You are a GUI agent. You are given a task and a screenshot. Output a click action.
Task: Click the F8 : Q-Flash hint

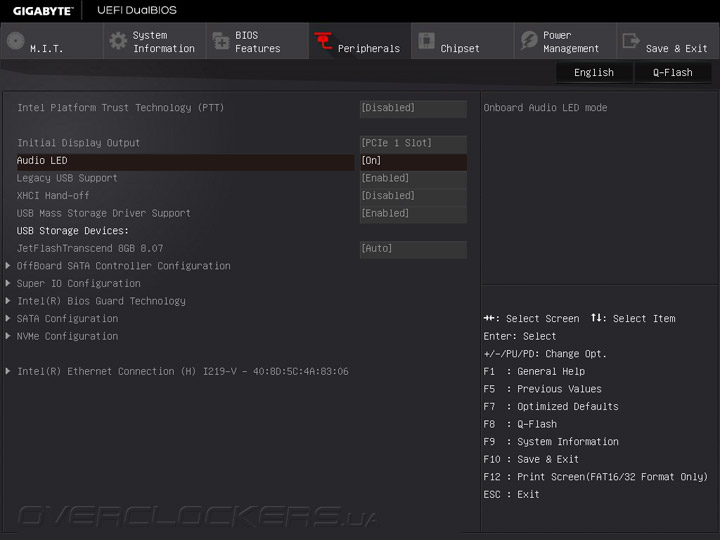(520, 424)
